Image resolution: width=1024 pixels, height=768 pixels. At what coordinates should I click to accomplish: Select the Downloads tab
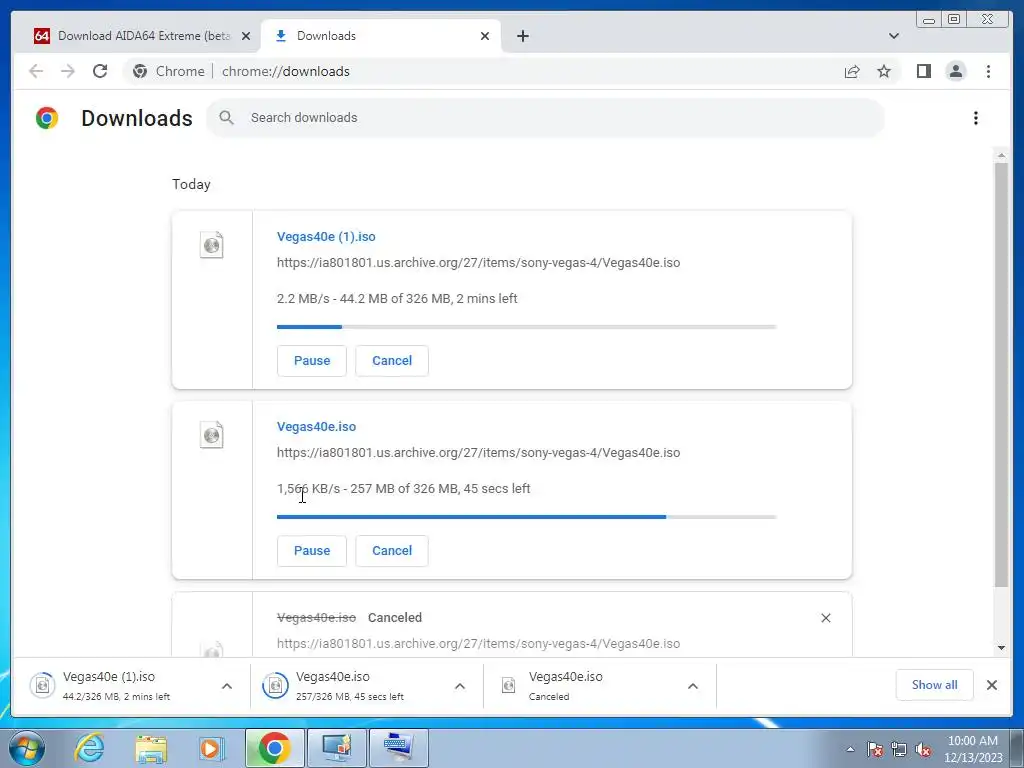click(x=381, y=36)
